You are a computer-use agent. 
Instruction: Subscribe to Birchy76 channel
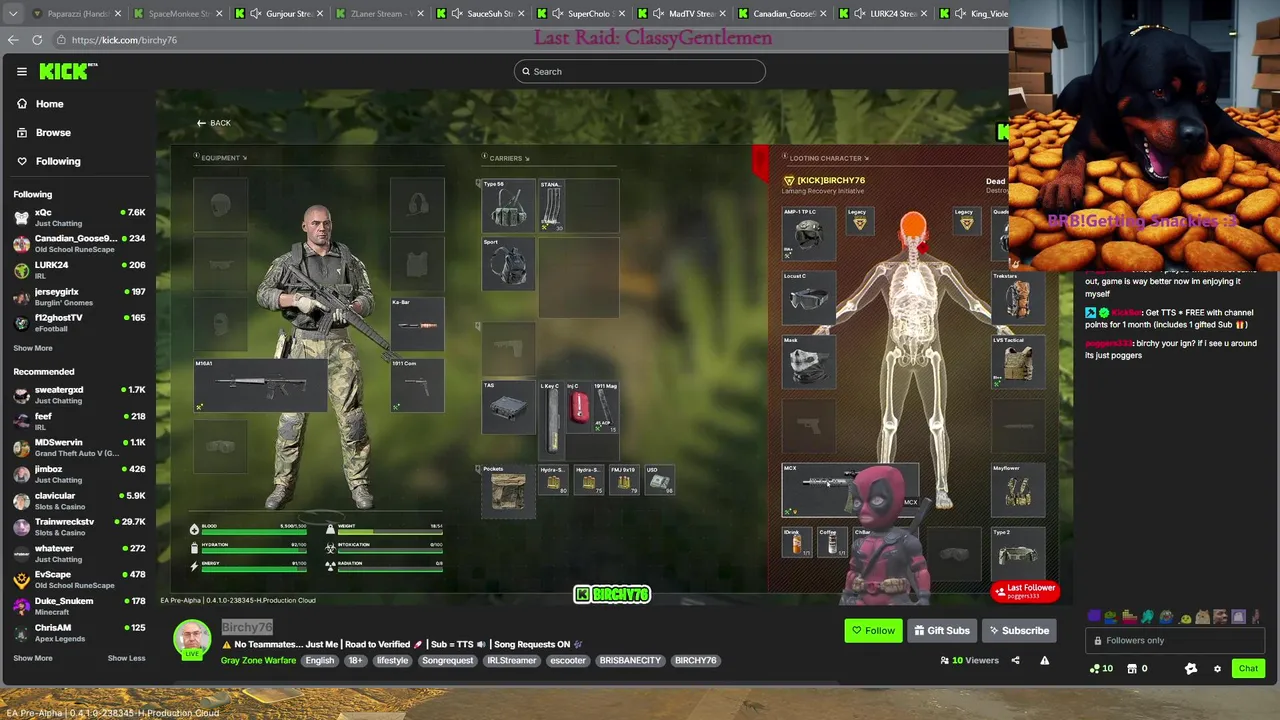click(x=1019, y=630)
